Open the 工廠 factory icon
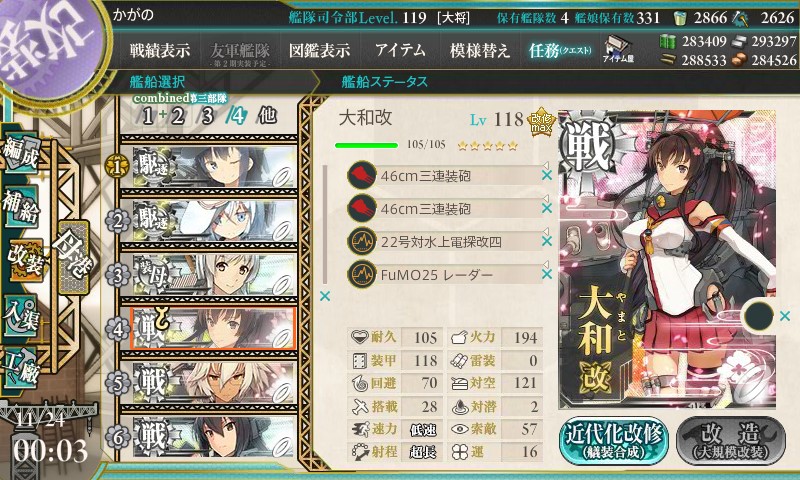 coord(21,367)
